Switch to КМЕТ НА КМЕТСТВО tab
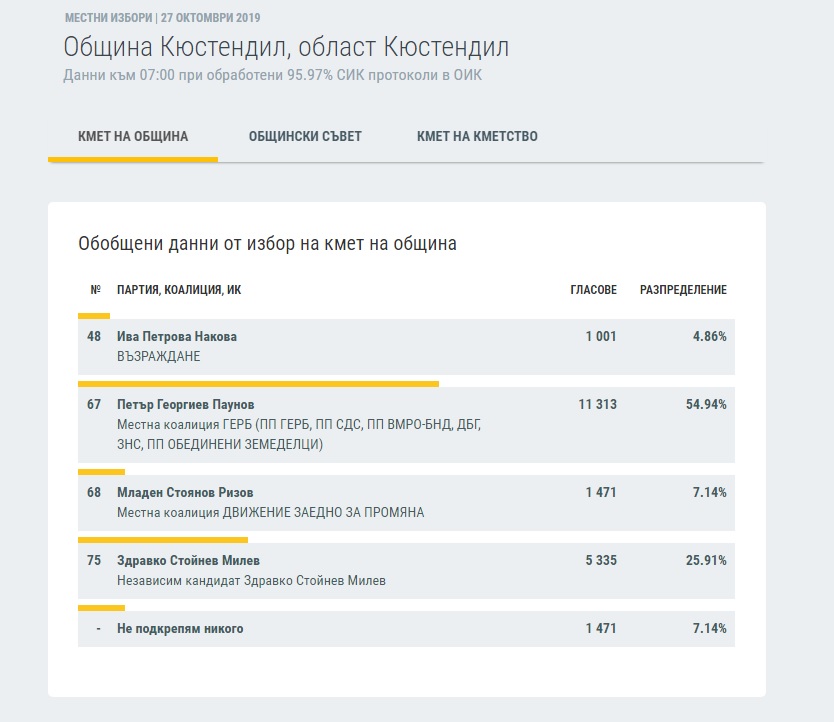Screen dimensions: 834x722 pos(477,137)
